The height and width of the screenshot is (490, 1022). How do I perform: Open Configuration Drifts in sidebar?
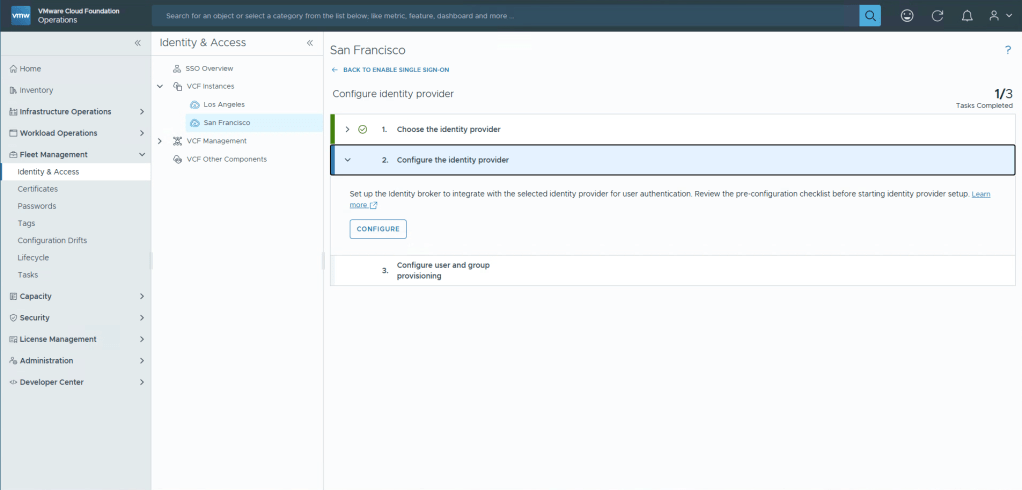51,240
